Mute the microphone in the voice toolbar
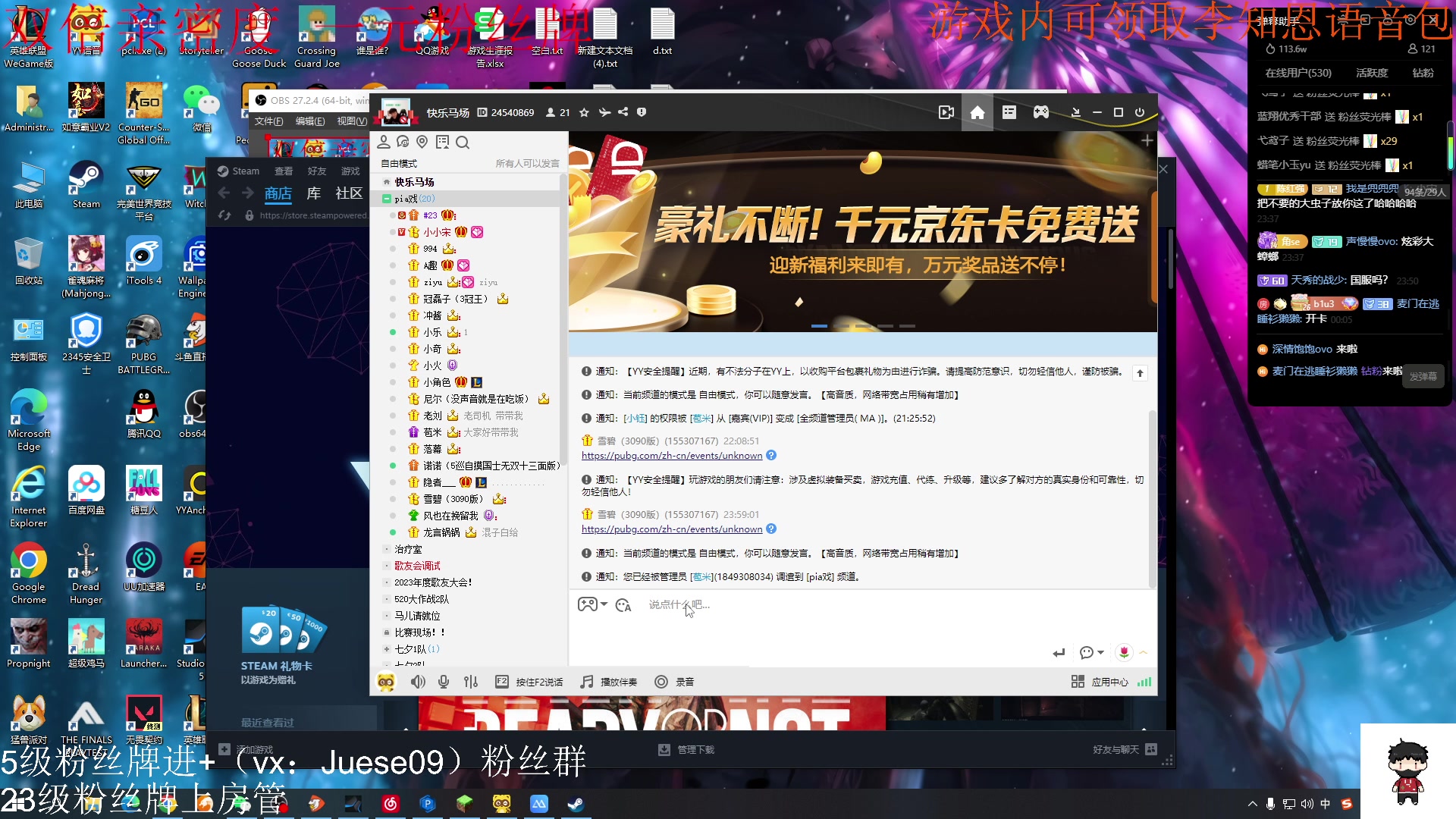This screenshot has height=819, width=1456. [443, 681]
